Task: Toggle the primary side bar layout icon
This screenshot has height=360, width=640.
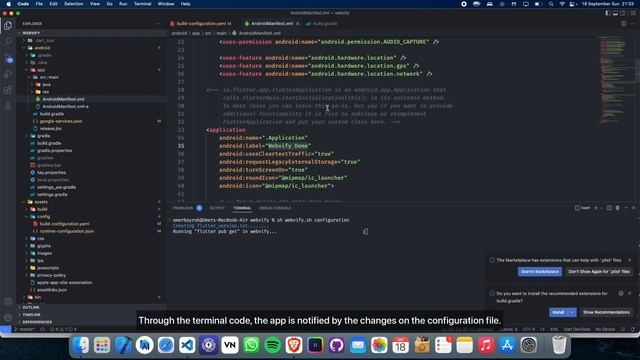Action: 608,13
